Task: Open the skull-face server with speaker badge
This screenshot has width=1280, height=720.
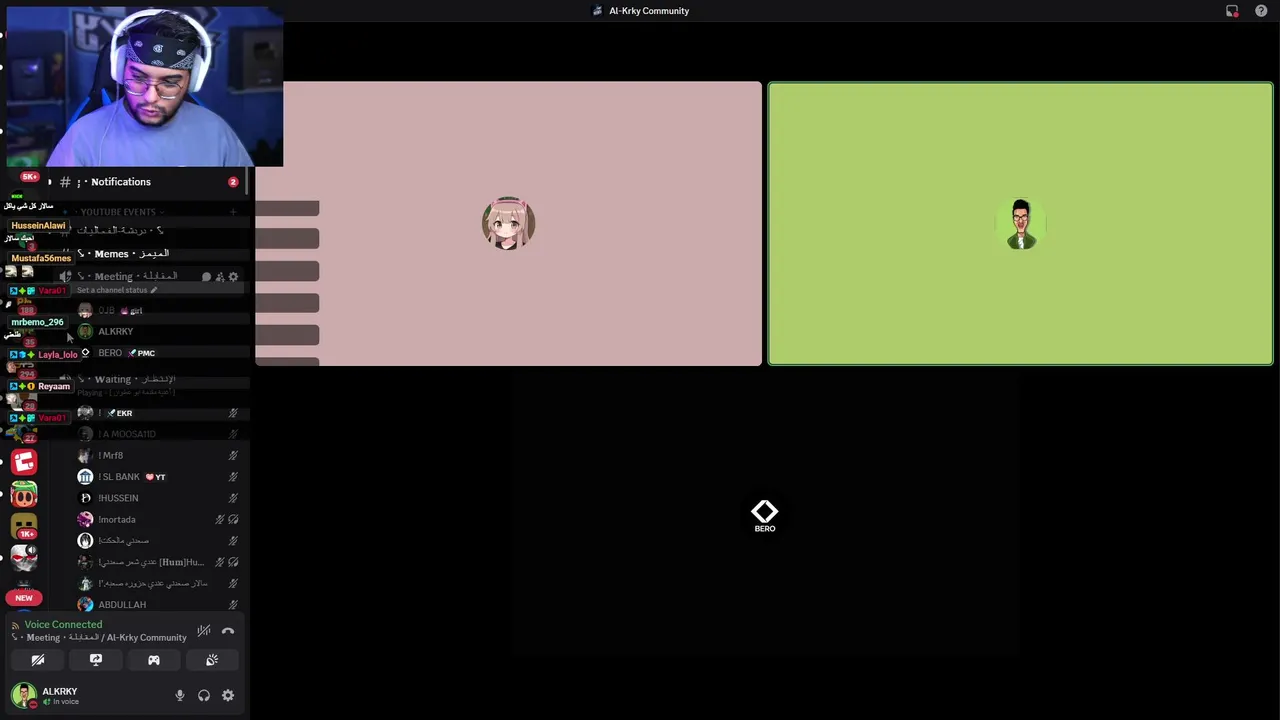Action: [24, 558]
